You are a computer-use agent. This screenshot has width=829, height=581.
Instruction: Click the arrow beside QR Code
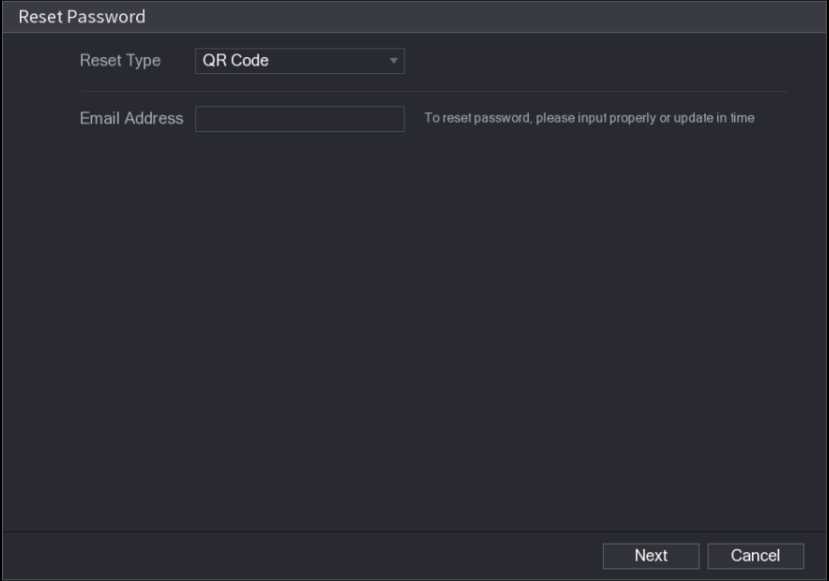coord(394,61)
